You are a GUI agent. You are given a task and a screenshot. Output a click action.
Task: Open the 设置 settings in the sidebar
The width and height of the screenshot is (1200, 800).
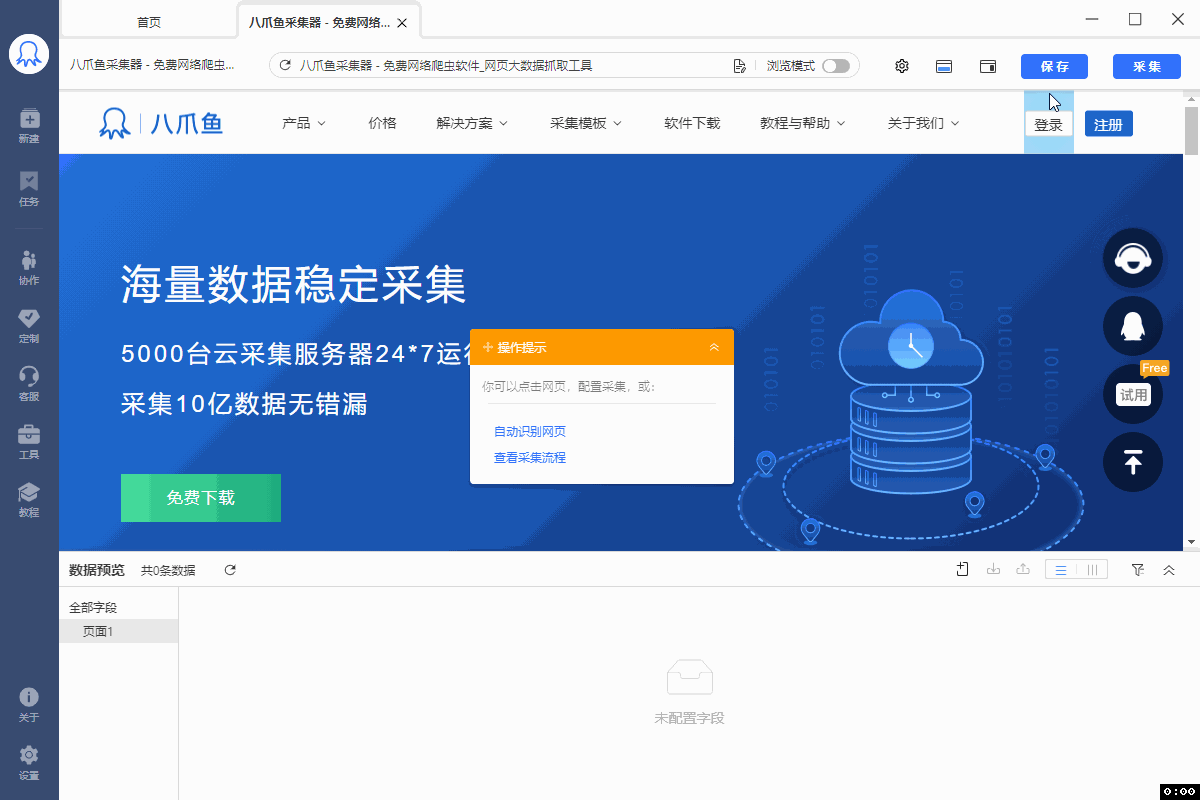[x=29, y=762]
